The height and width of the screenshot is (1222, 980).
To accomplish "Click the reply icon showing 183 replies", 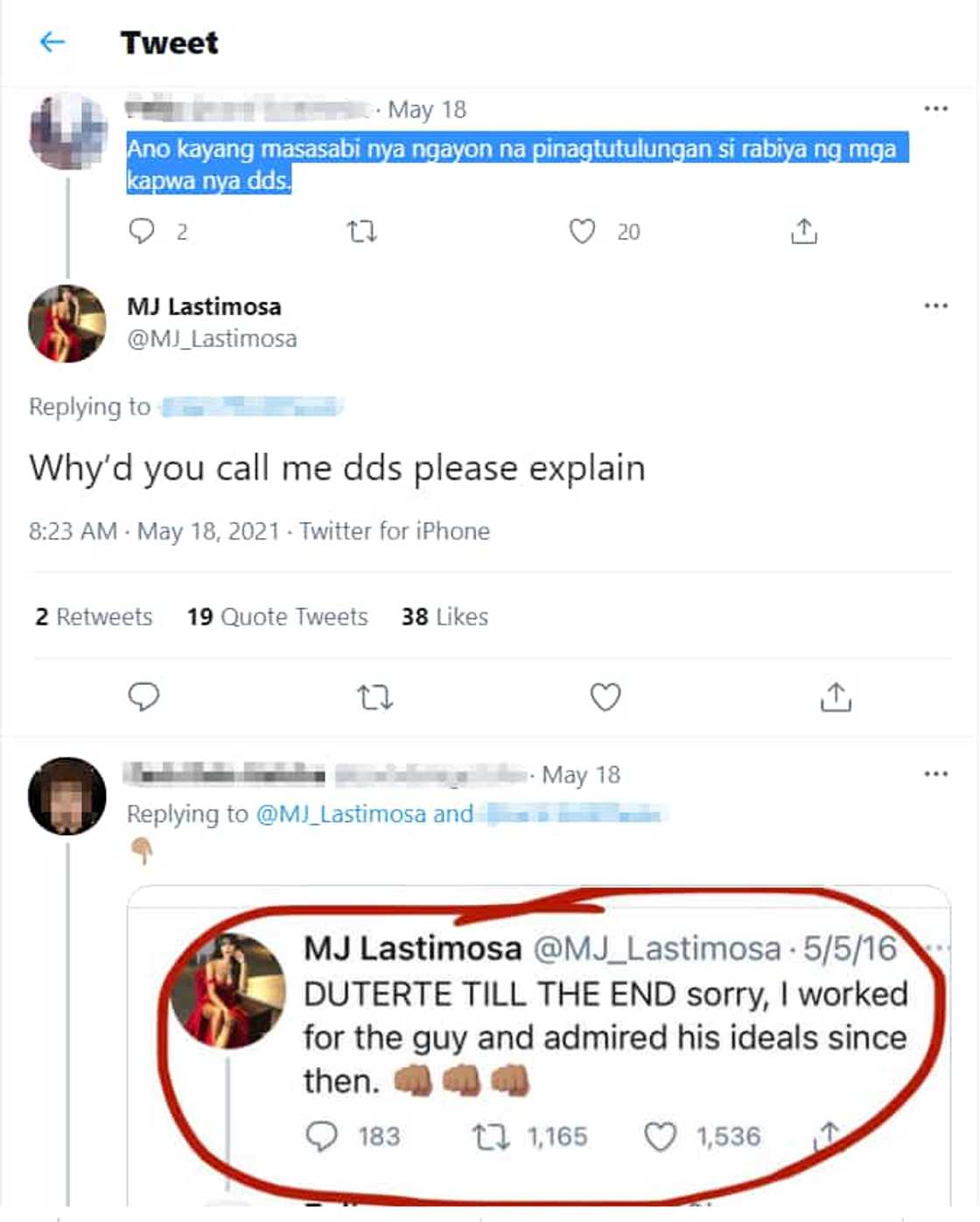I will point(322,1135).
